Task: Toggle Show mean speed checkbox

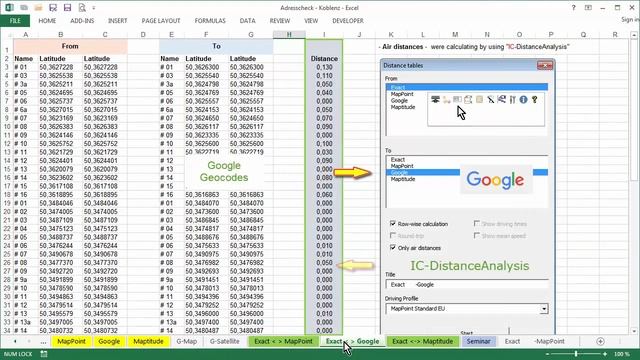Action: pyautogui.click(x=476, y=236)
